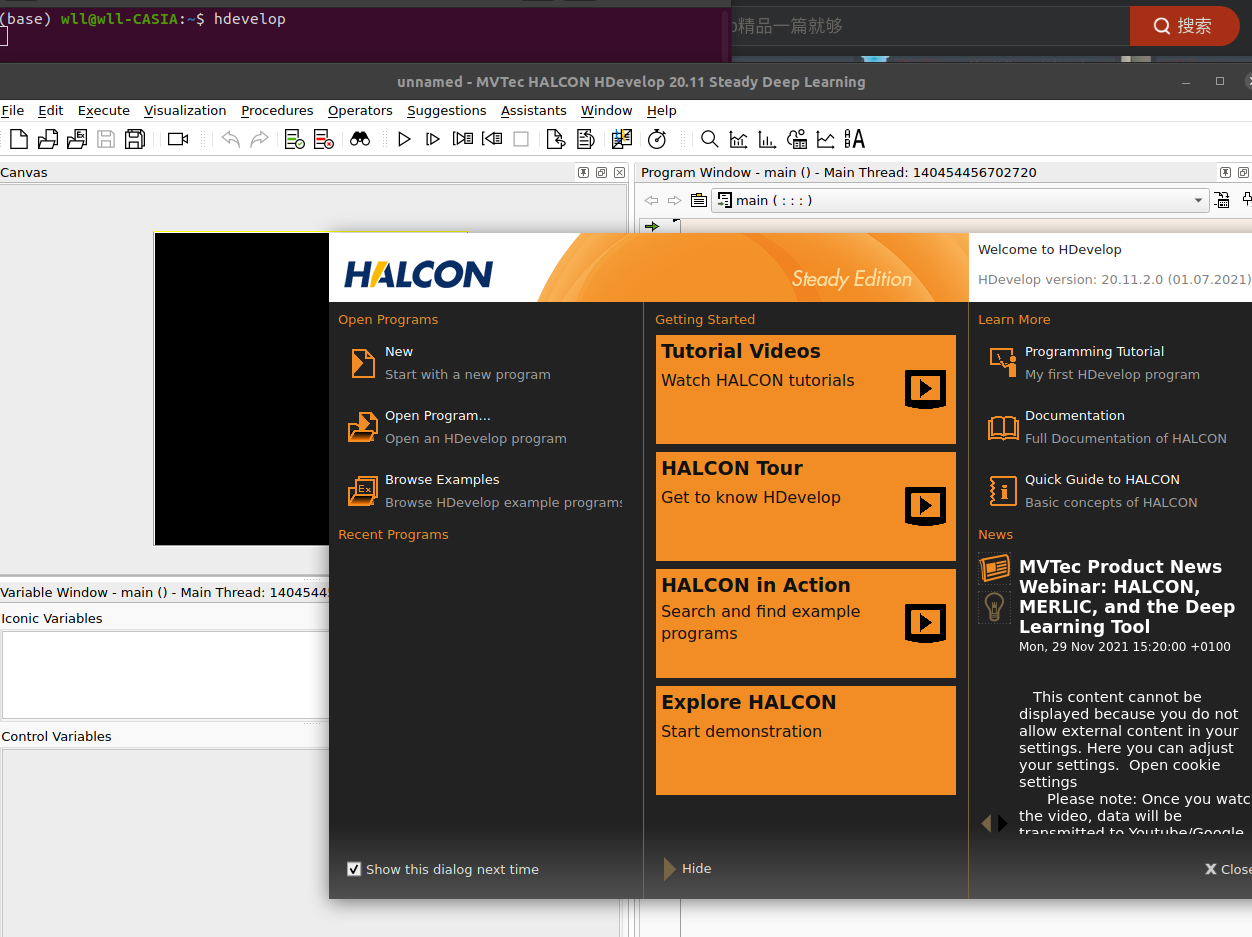The height and width of the screenshot is (937, 1252).
Task: Expand Hide with its arrow in Getting Started
Action: click(x=670, y=868)
